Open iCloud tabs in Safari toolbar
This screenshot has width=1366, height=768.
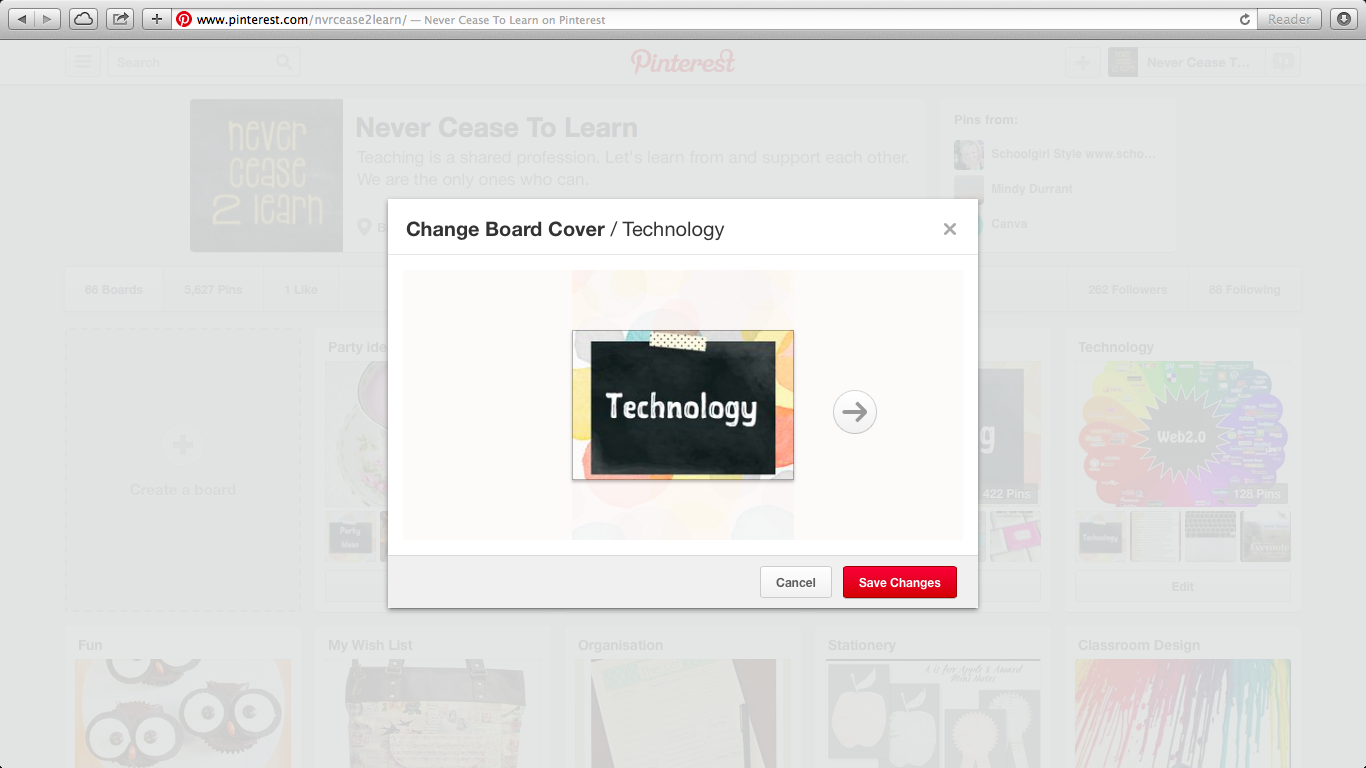tap(84, 19)
